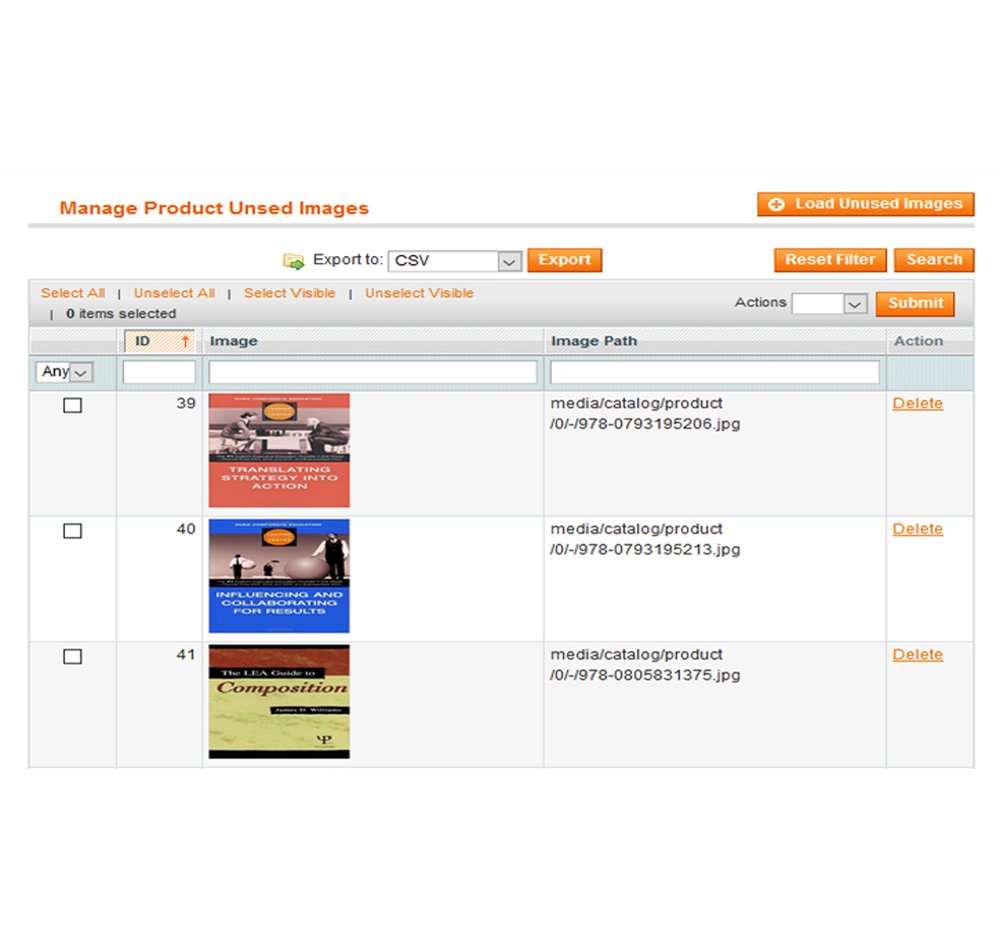Click the Submit button

(x=915, y=304)
